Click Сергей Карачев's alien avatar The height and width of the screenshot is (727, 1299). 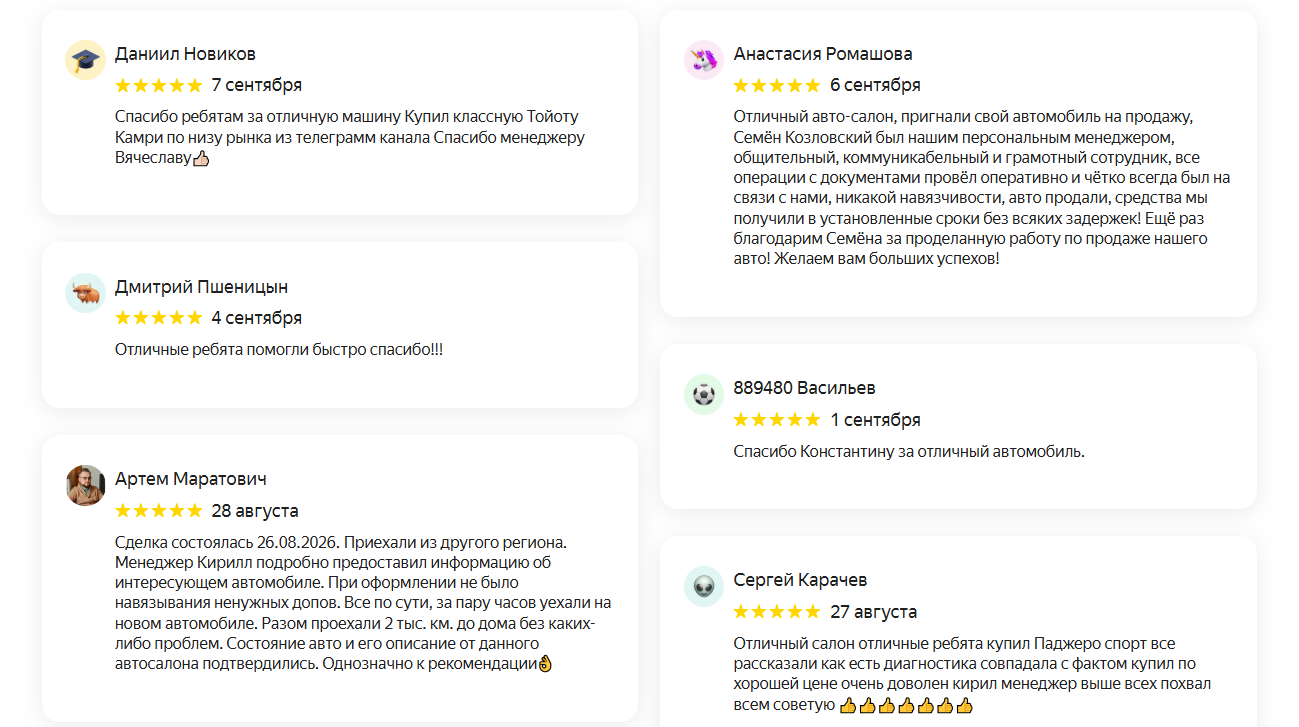704,586
